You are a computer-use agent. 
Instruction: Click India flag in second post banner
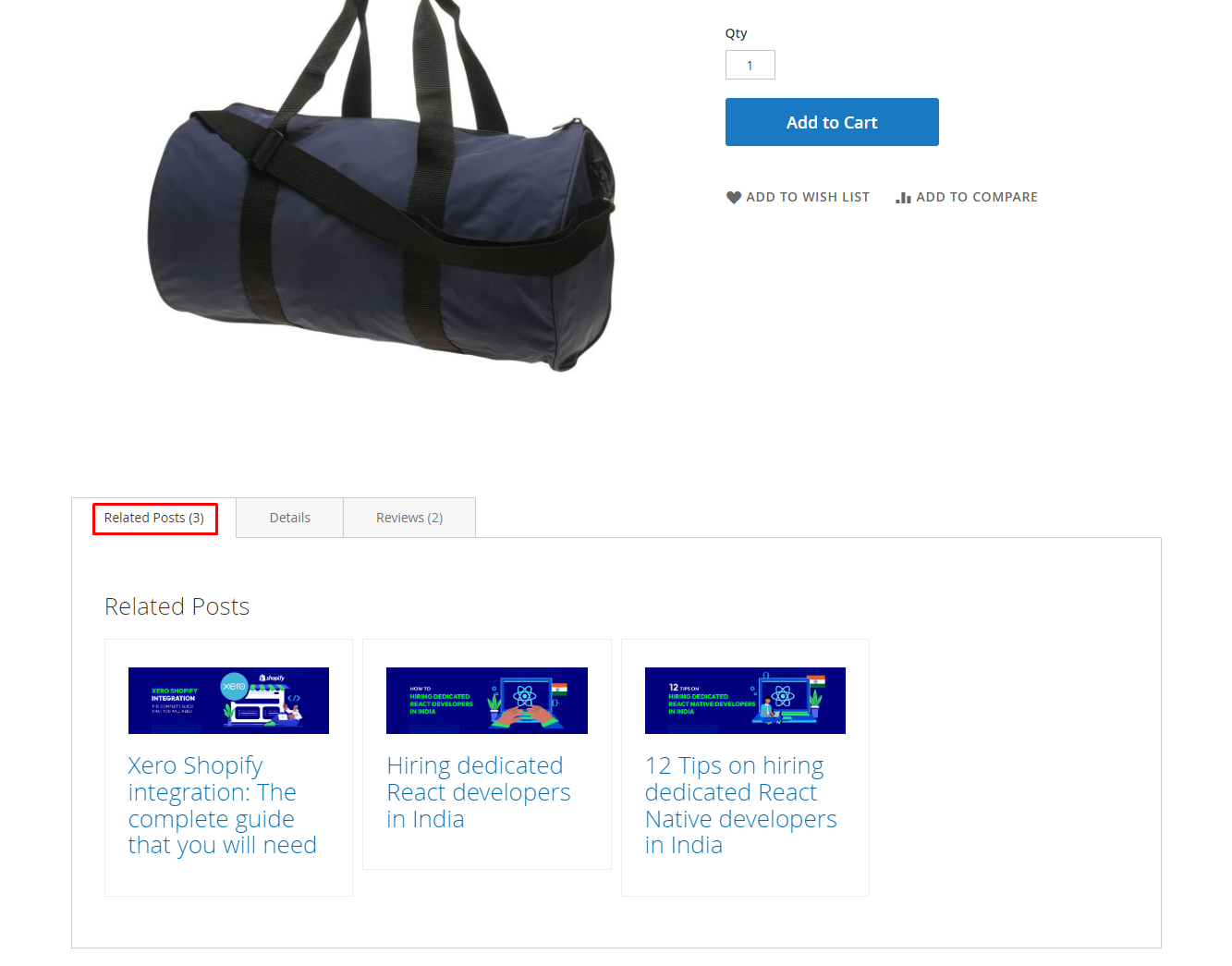coord(559,689)
